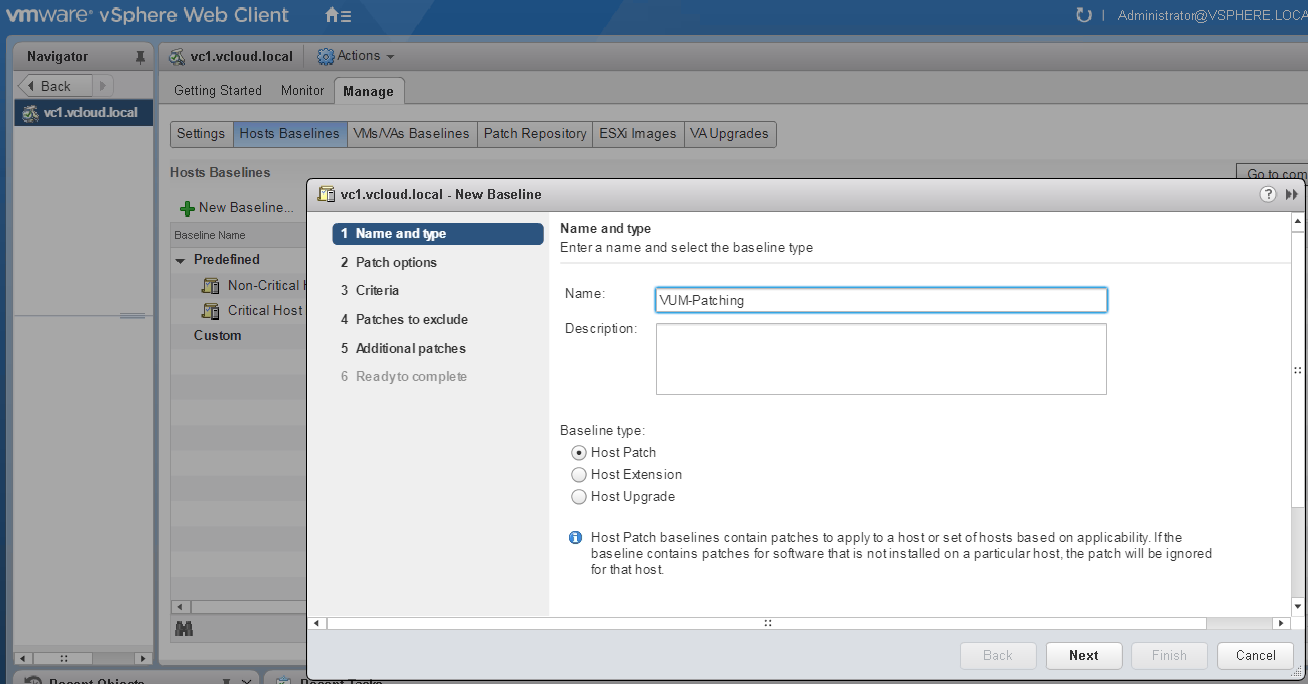Image resolution: width=1308 pixels, height=684 pixels.
Task: Click the forward history arrow beside Back
Action: pos(103,86)
